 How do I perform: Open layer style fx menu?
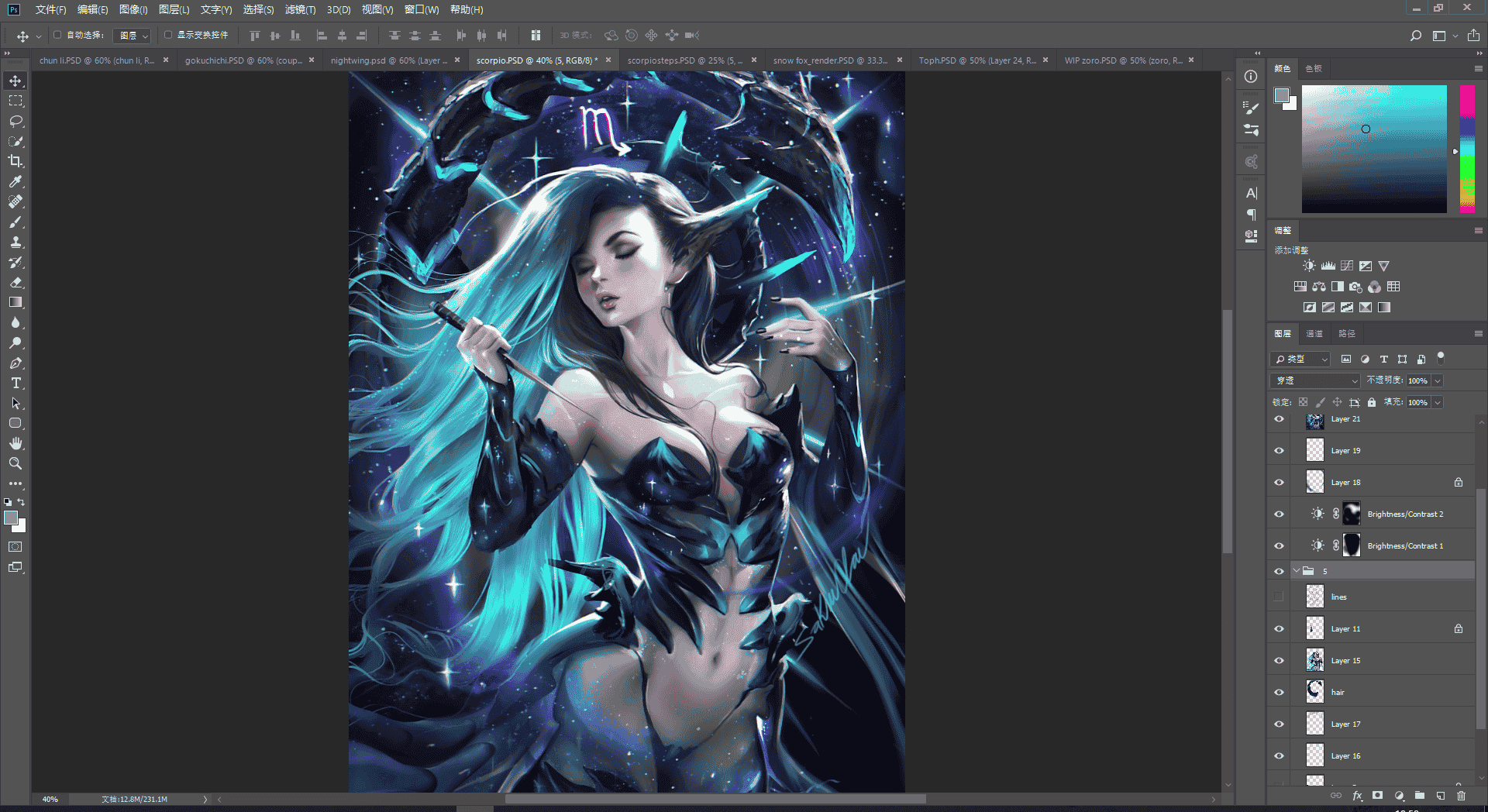pyautogui.click(x=1357, y=796)
